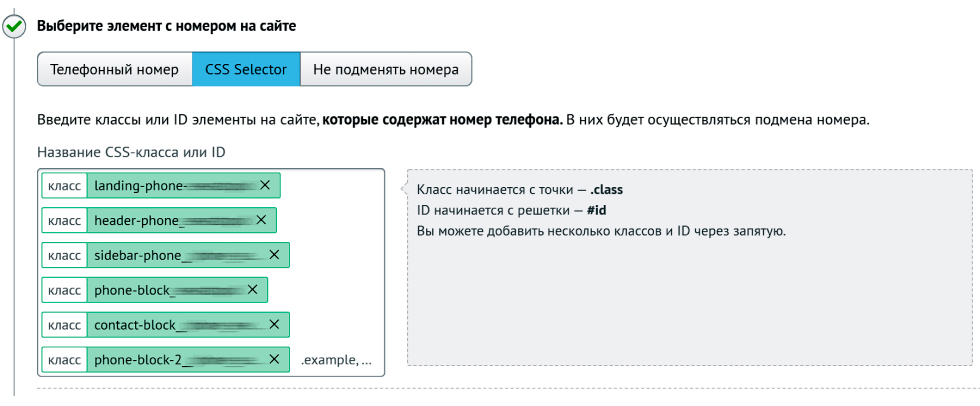980x406 pixels.
Task: Click класс prefix of the phone-block-2 tag
Action: 64,360
